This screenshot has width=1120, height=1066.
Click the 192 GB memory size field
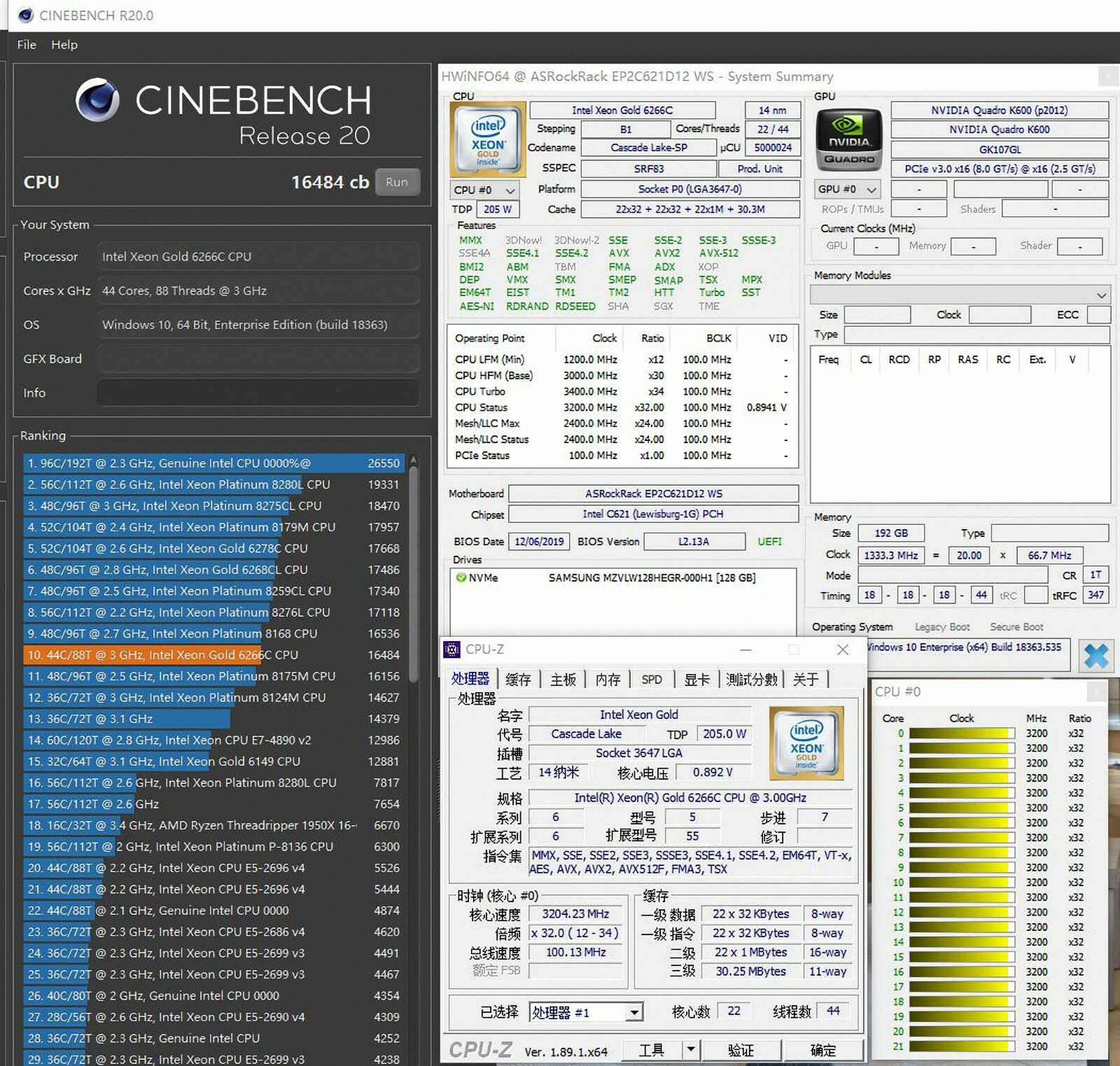891,533
